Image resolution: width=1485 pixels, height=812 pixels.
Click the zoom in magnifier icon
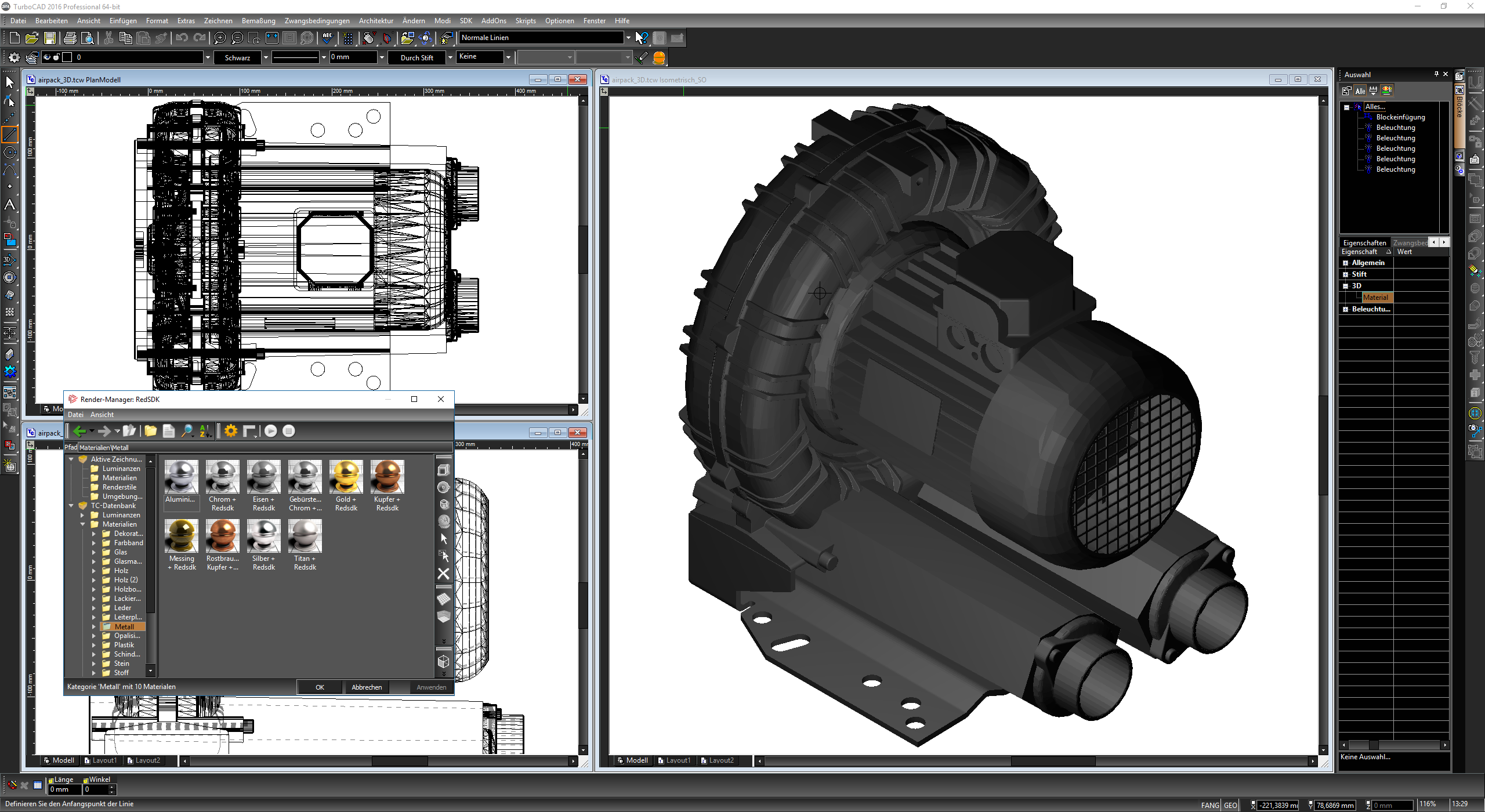tap(220, 38)
